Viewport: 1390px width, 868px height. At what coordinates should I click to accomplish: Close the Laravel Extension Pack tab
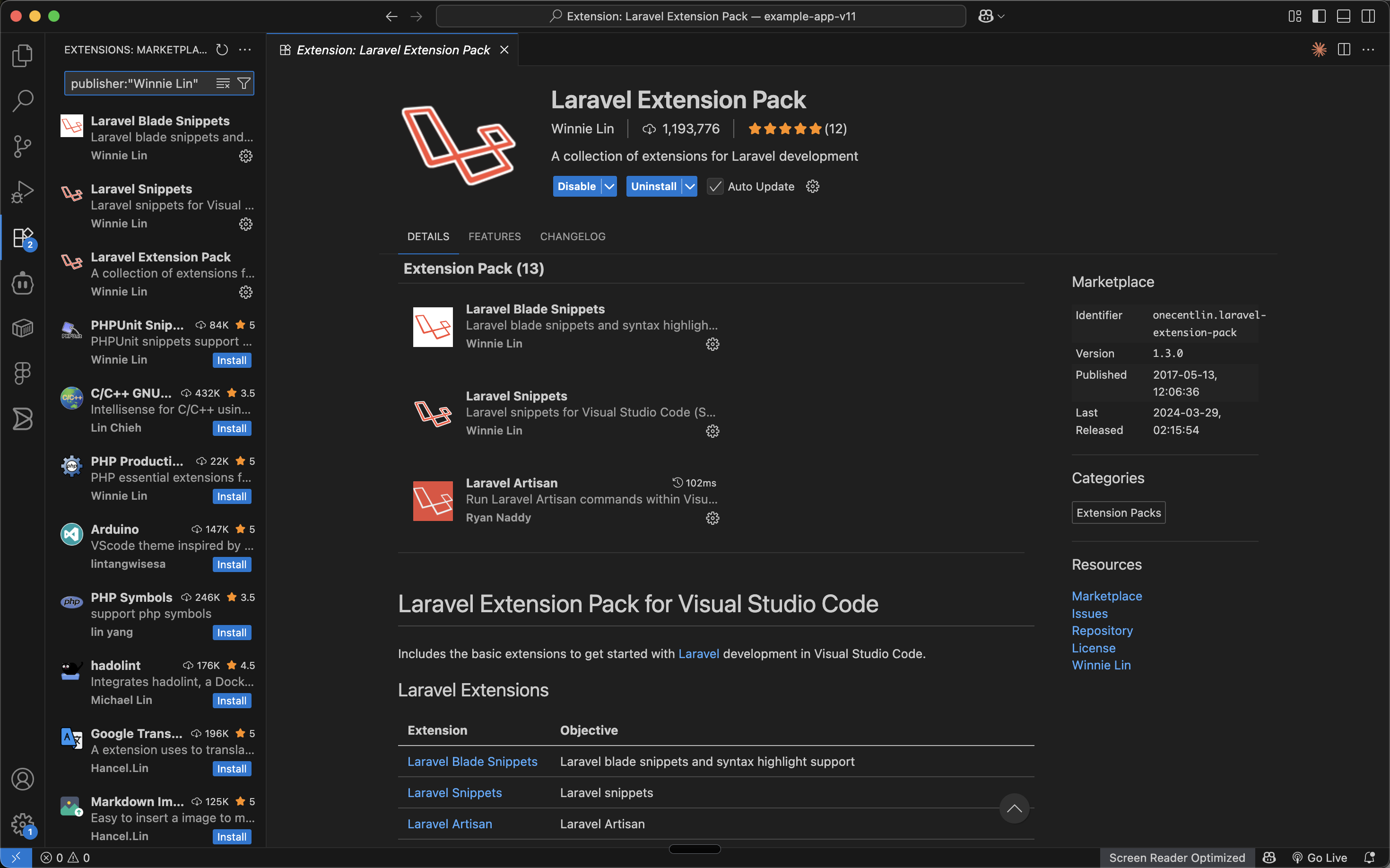[x=504, y=50]
